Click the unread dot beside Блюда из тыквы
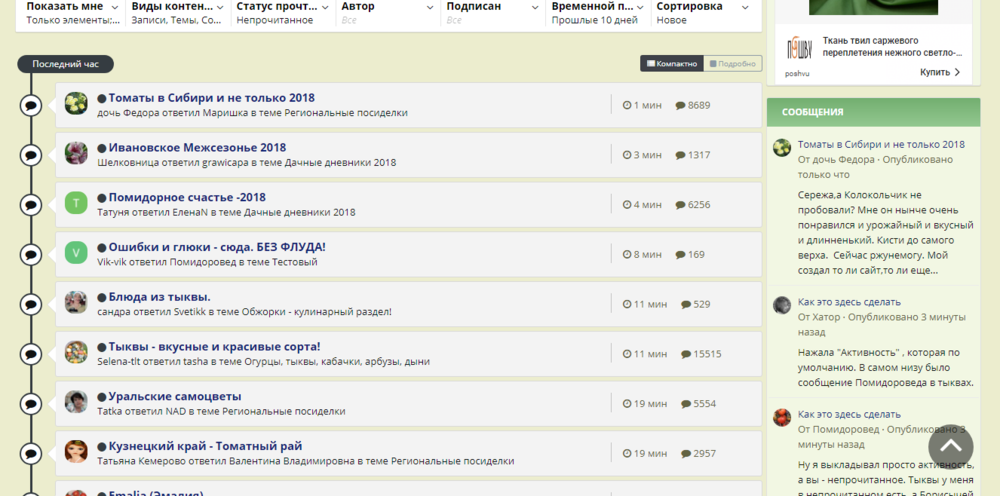Image resolution: width=1000 pixels, height=496 pixels. [x=102, y=297]
